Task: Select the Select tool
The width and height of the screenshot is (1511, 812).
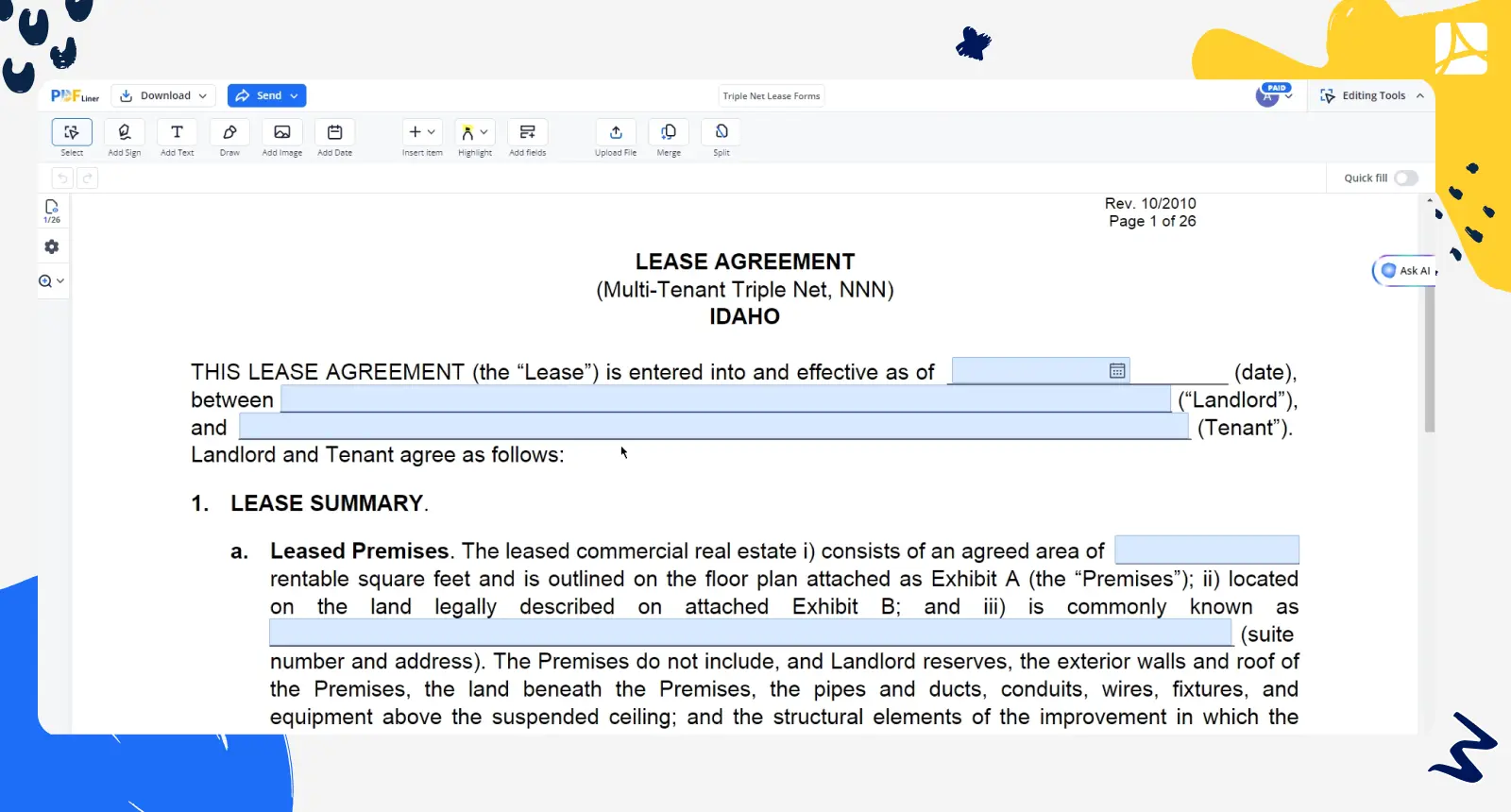Action: point(72,138)
